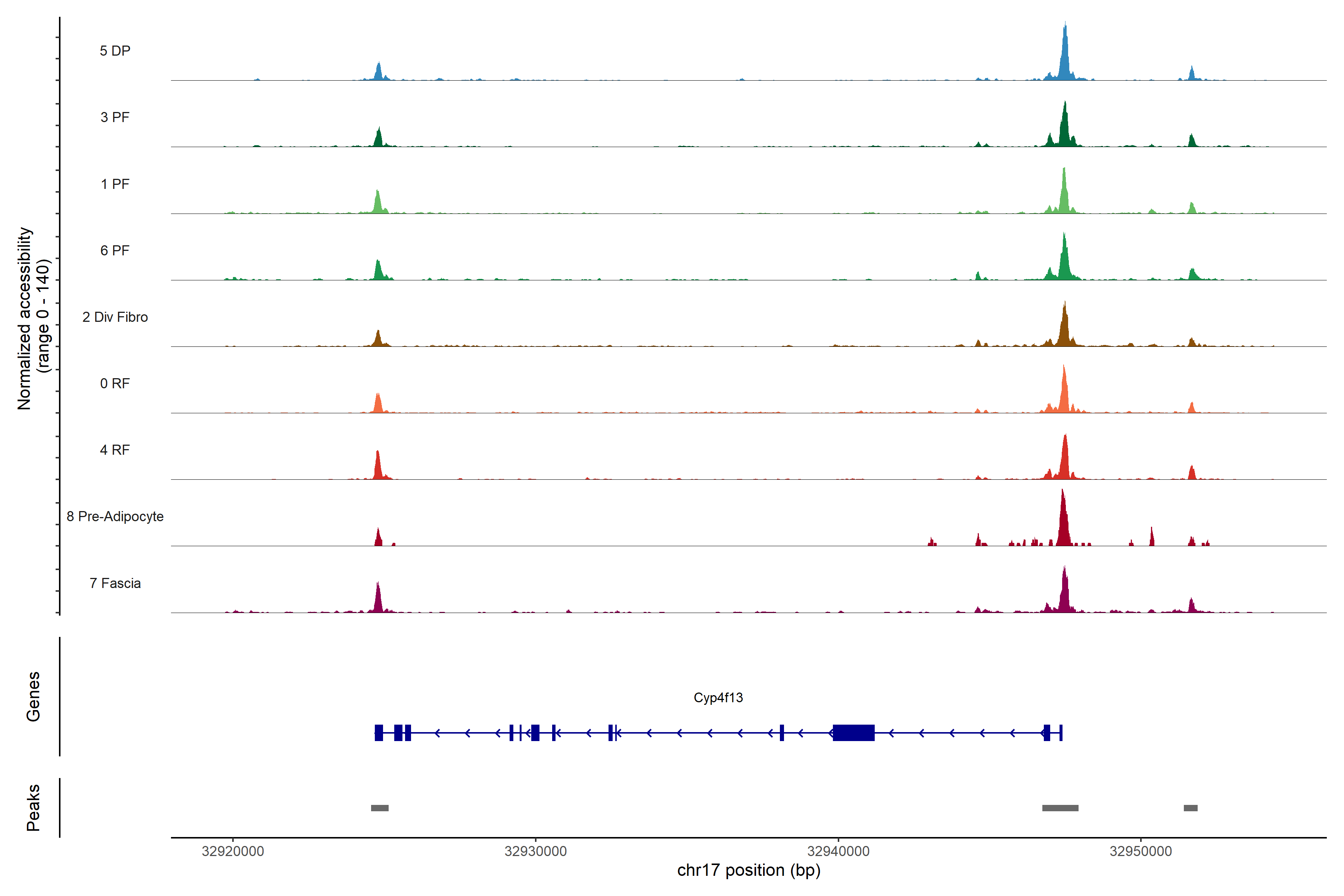Click the chr17 position (bp) axis title
Image resolution: width=1344 pixels, height=896 pixels.
[749, 870]
